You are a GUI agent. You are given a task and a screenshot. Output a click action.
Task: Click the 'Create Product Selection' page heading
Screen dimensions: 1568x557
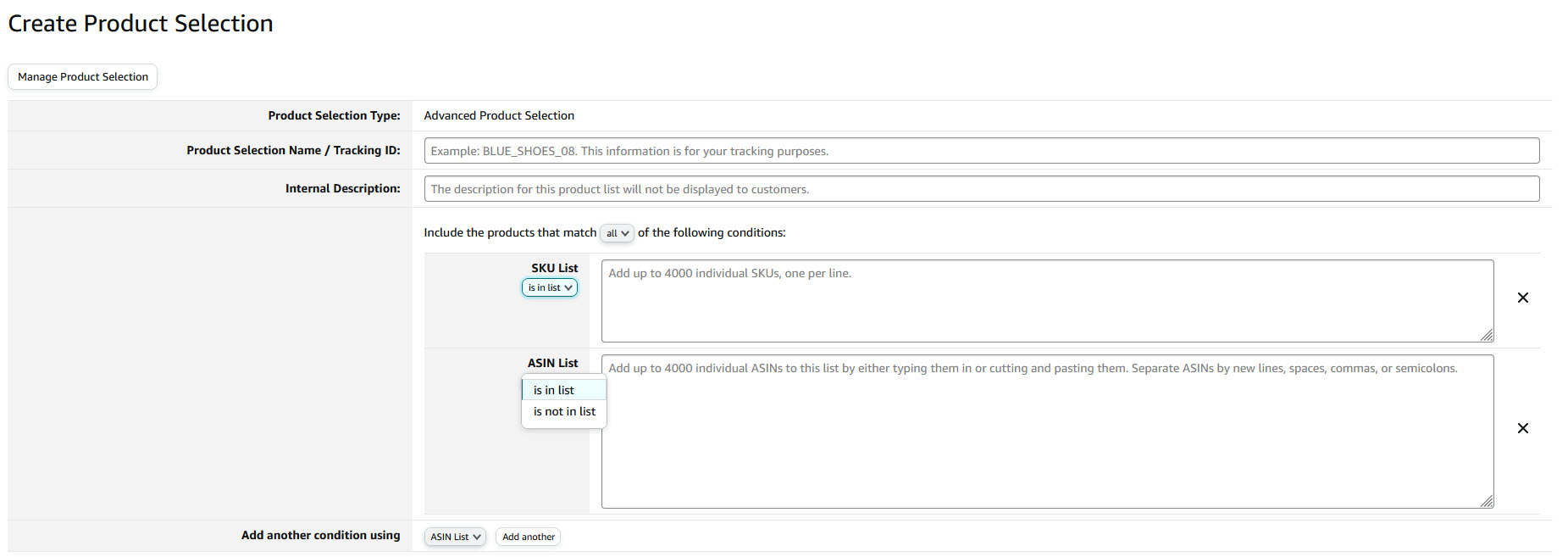click(x=141, y=24)
